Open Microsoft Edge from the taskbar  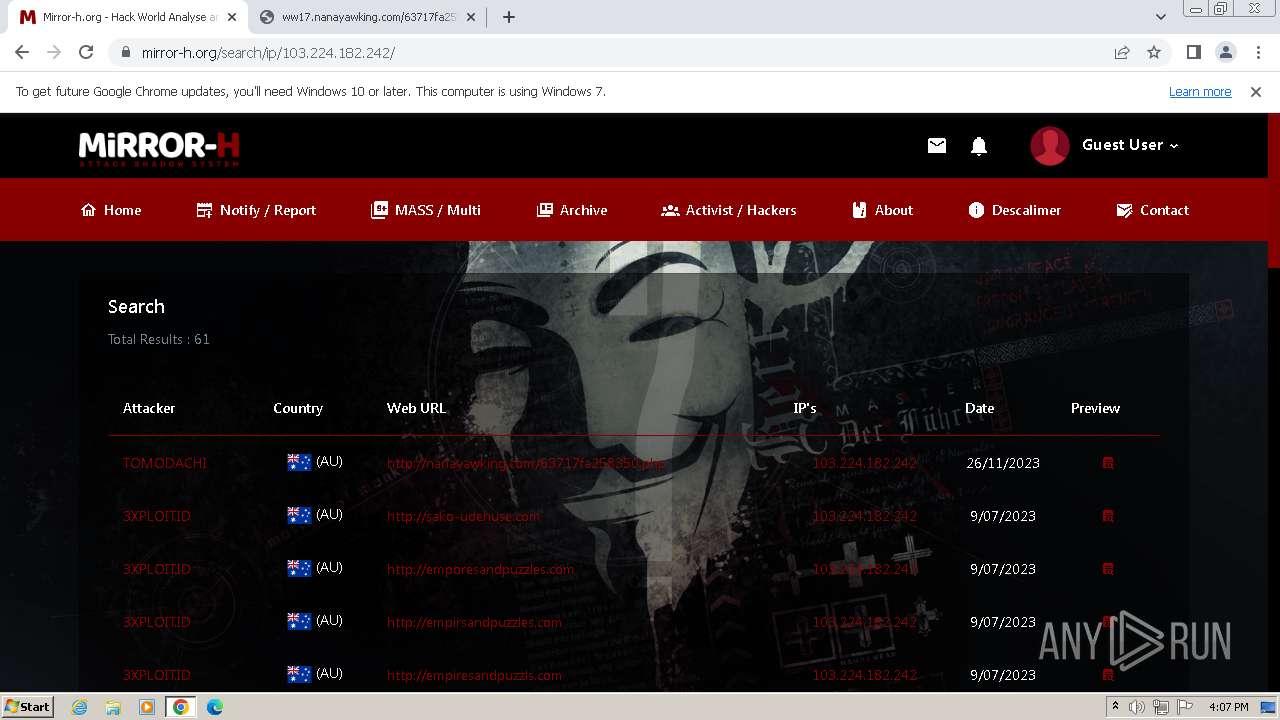click(215, 707)
